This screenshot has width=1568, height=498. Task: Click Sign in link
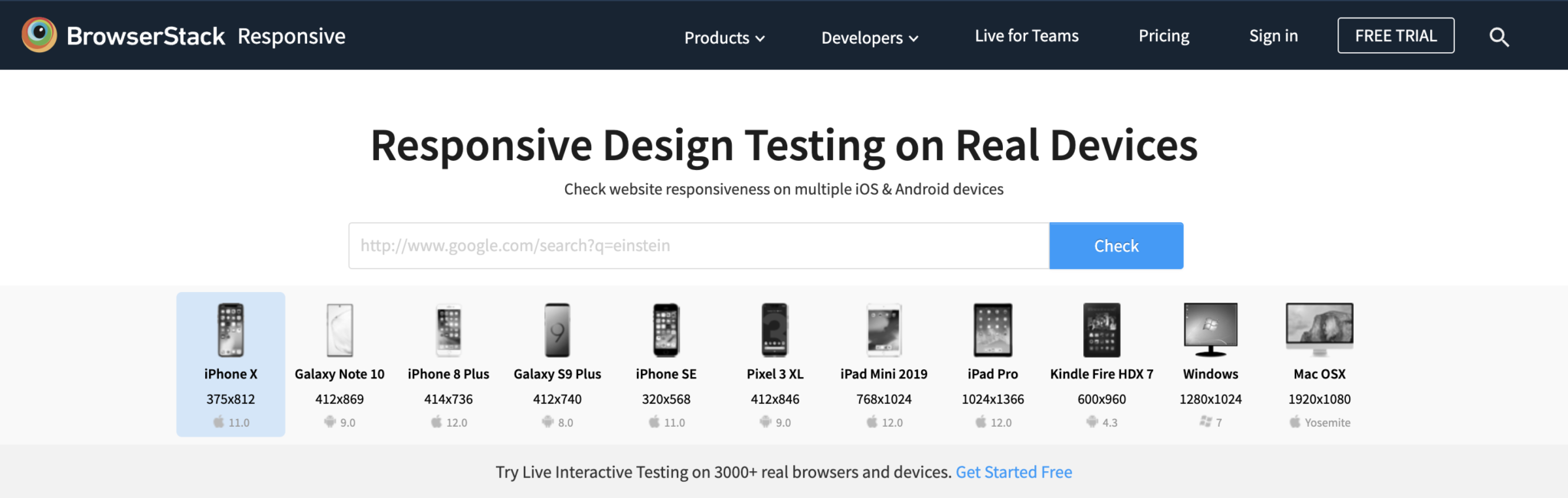[1273, 36]
